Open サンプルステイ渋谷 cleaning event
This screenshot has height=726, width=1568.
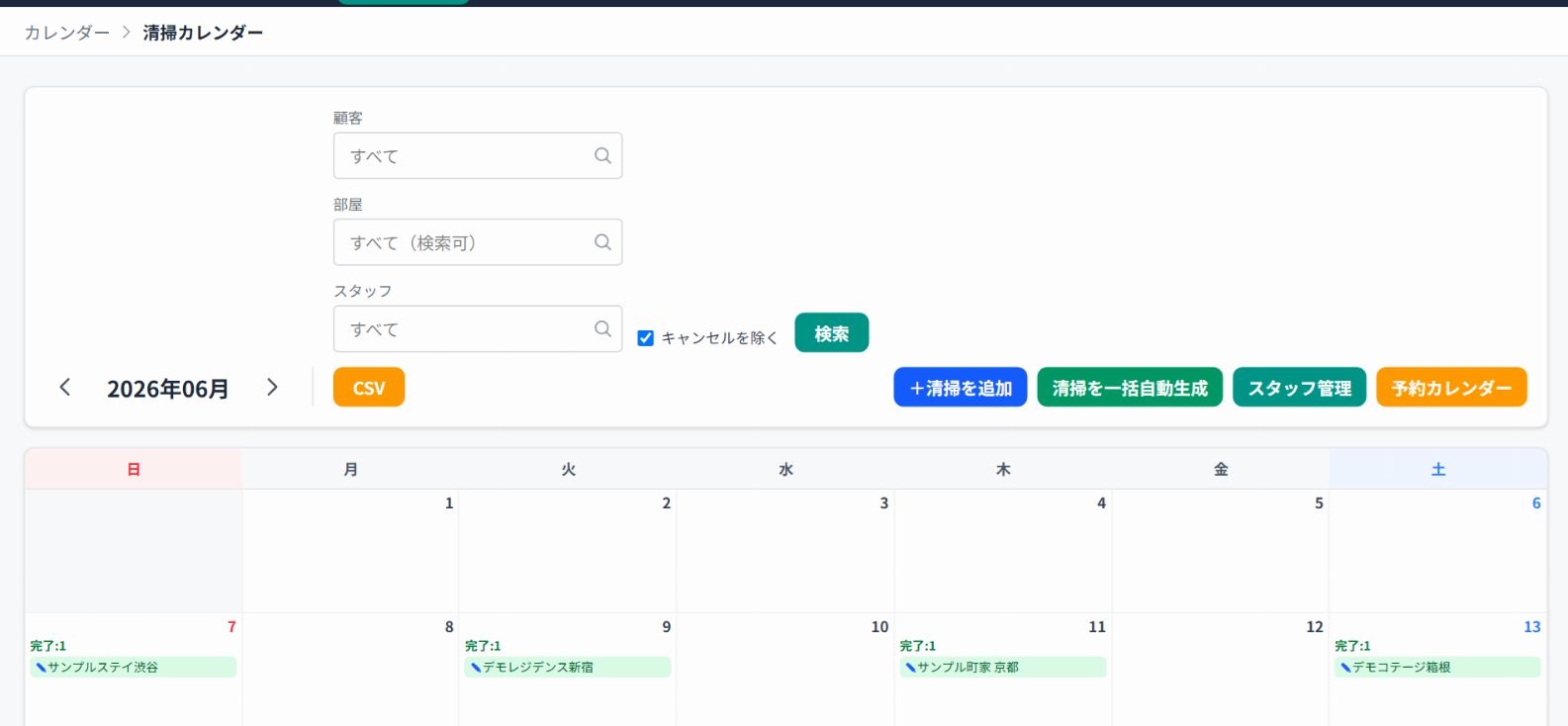click(x=134, y=668)
